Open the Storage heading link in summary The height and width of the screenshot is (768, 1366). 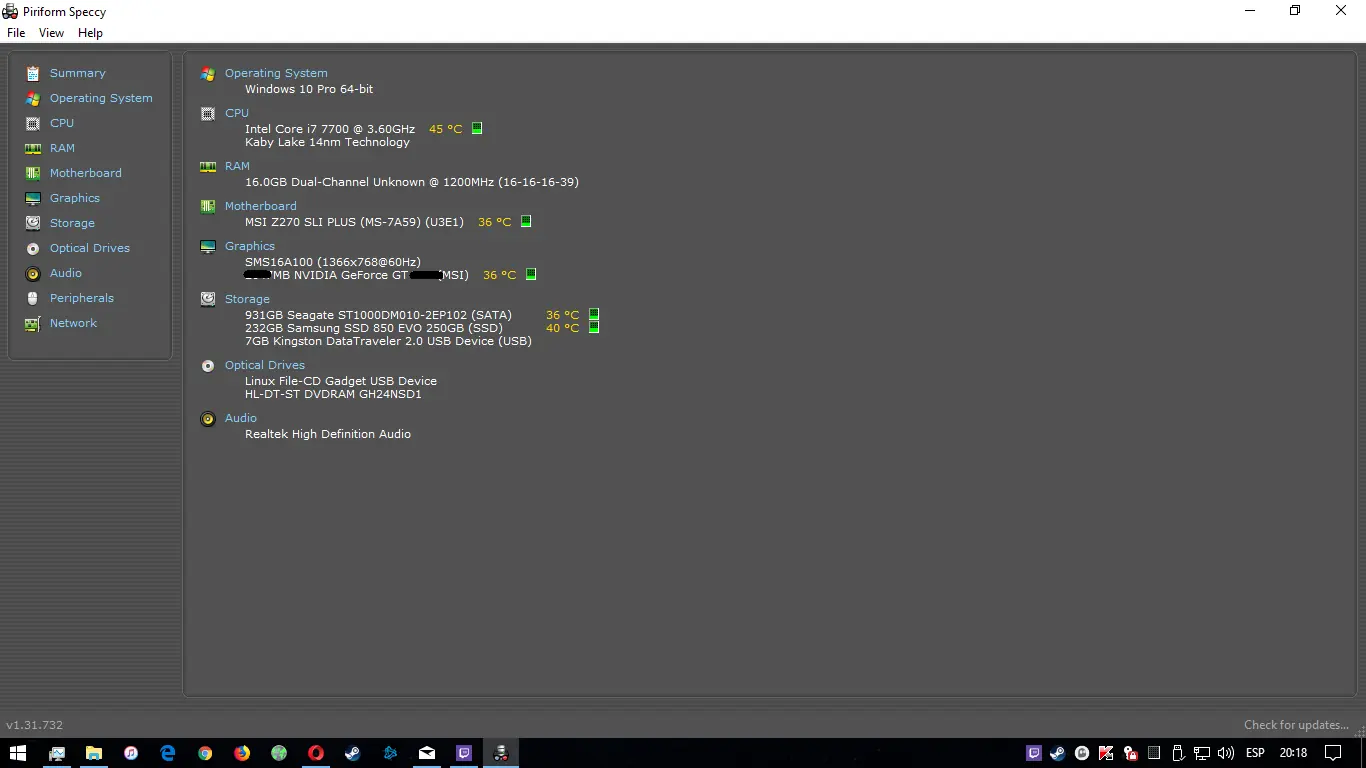247,299
